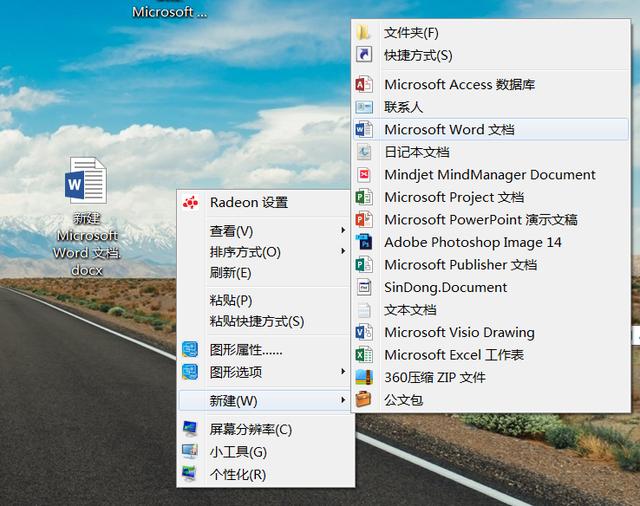
Task: Expand the 查看(V) submenu arrow
Action: coord(343,231)
